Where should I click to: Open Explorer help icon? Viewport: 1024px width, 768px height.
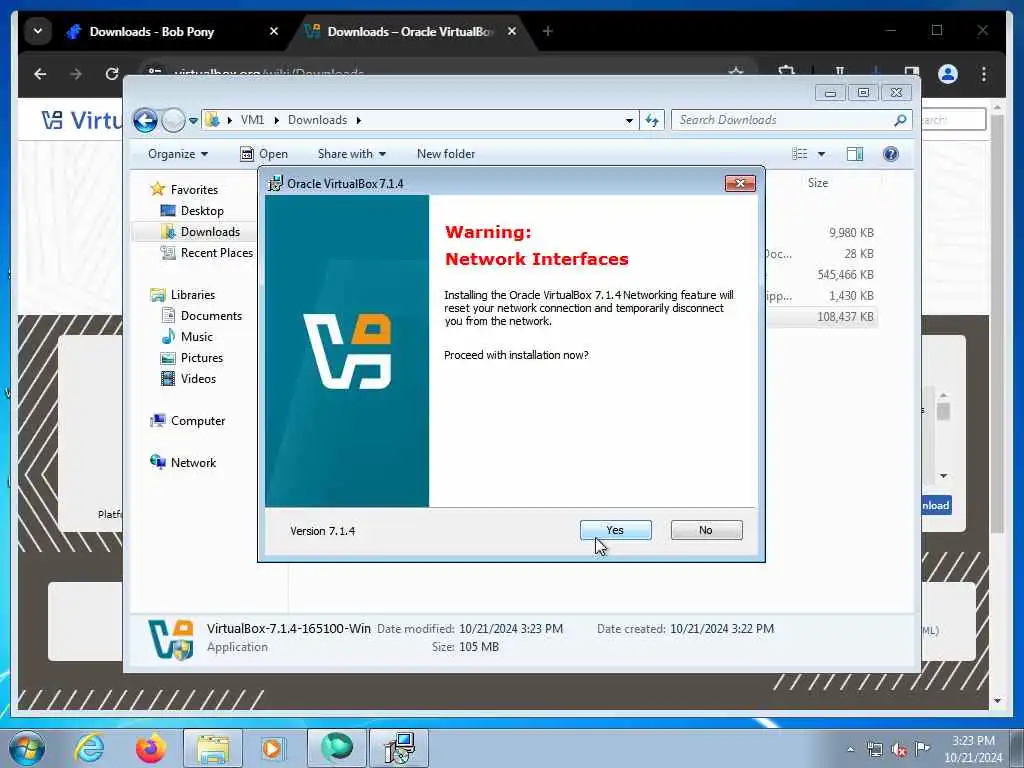tap(890, 154)
